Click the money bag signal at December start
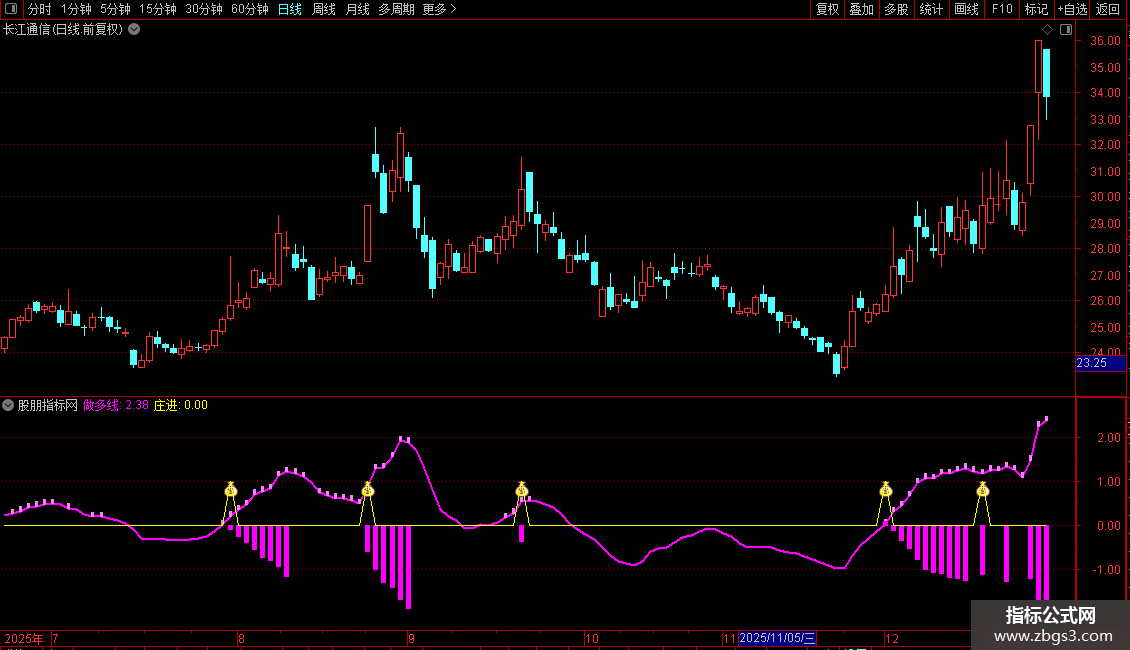Screen dimensions: 1130x650 [x=885, y=489]
